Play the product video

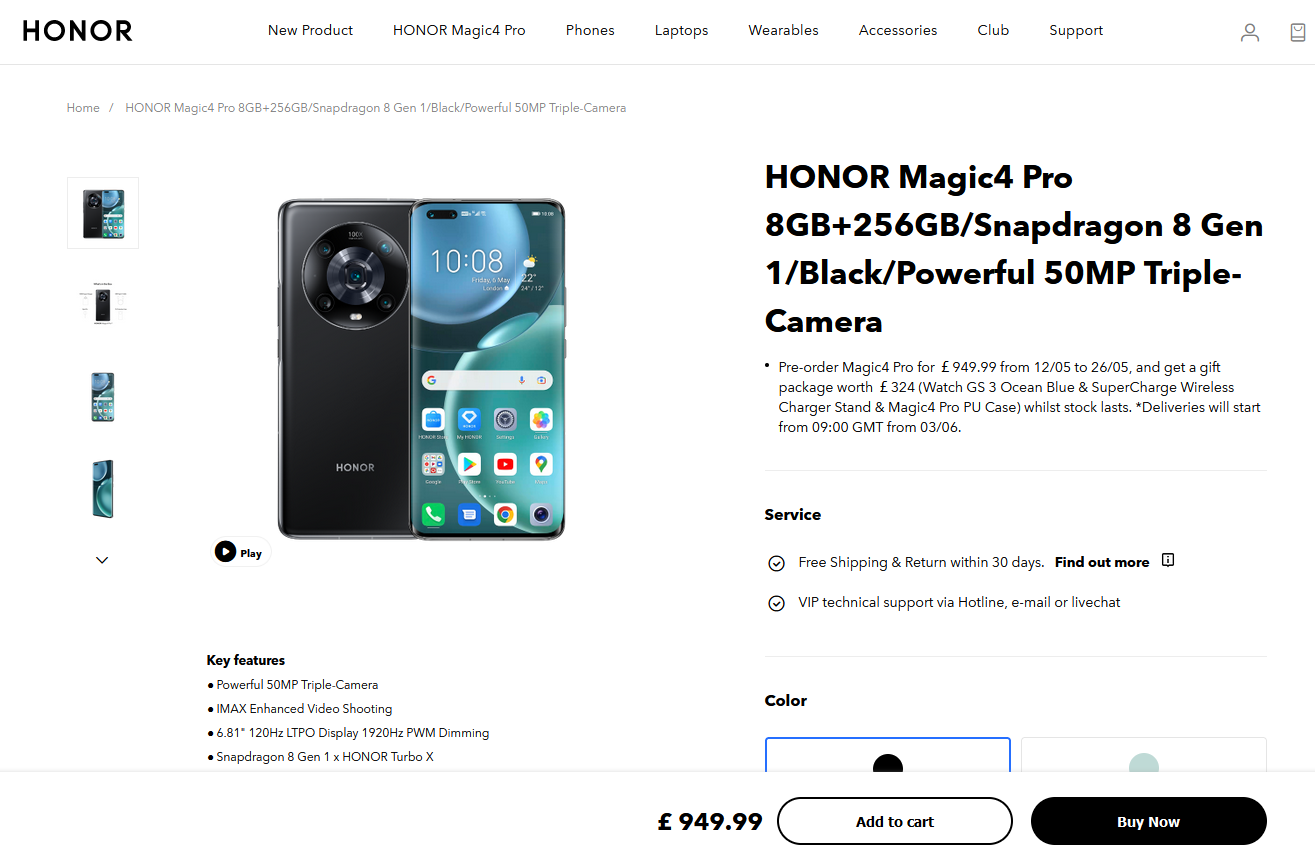pyautogui.click(x=240, y=552)
